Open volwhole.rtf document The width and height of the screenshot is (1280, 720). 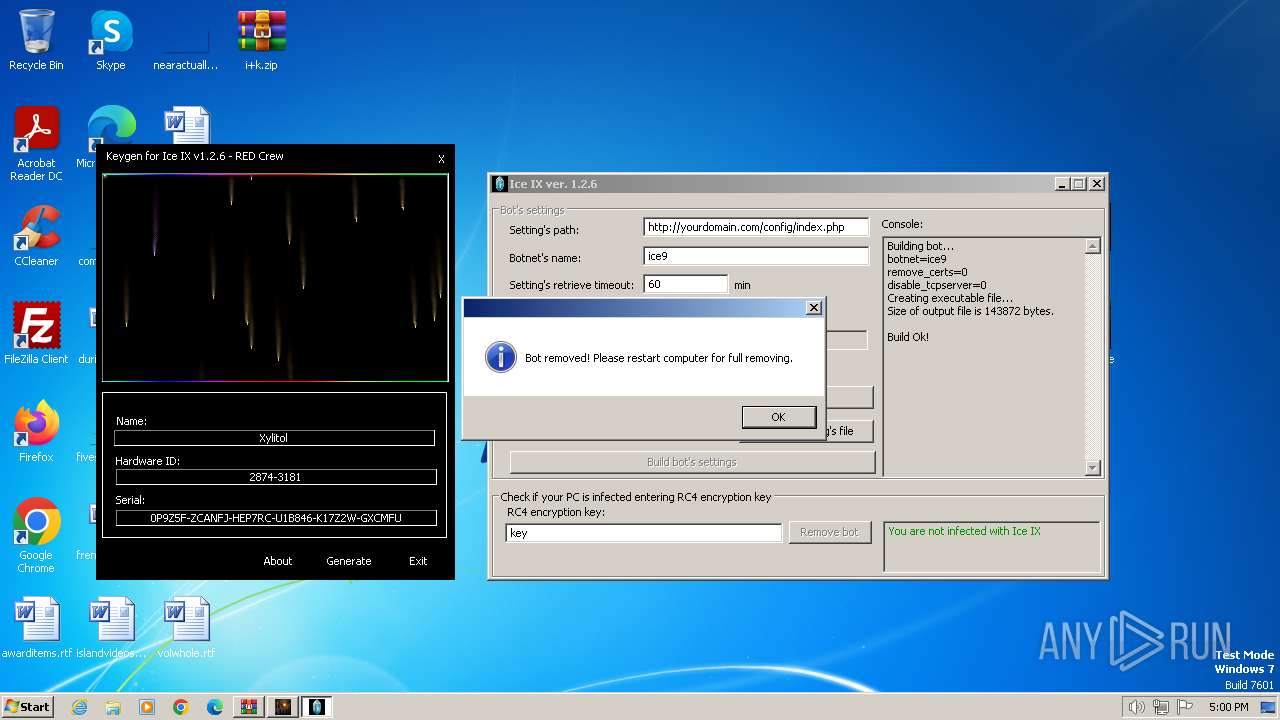(x=186, y=628)
